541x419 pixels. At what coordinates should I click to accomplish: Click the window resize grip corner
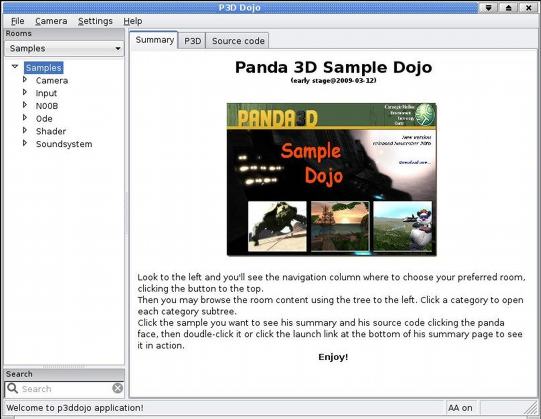click(531, 408)
